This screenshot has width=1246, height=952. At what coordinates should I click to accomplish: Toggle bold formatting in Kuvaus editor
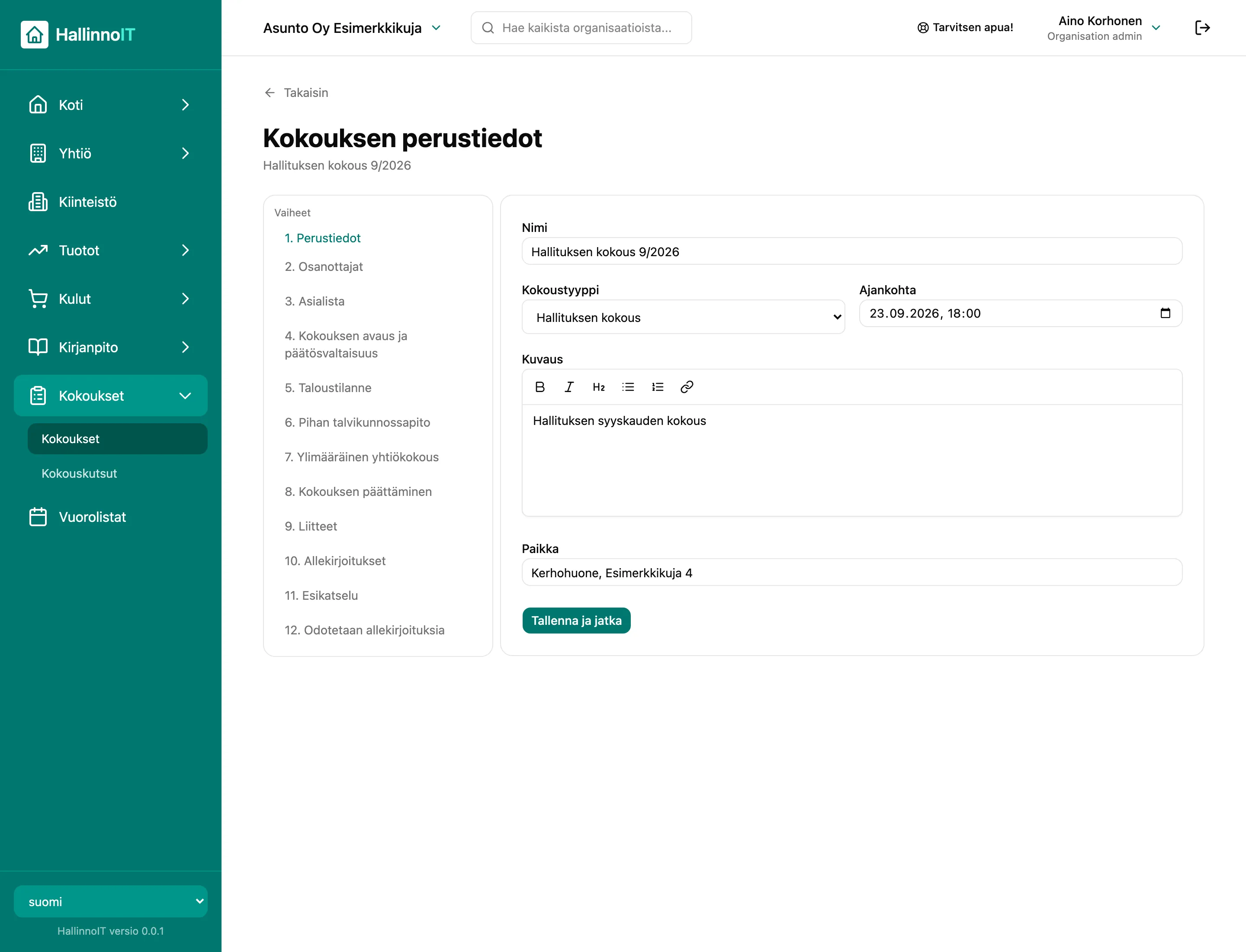pos(540,387)
